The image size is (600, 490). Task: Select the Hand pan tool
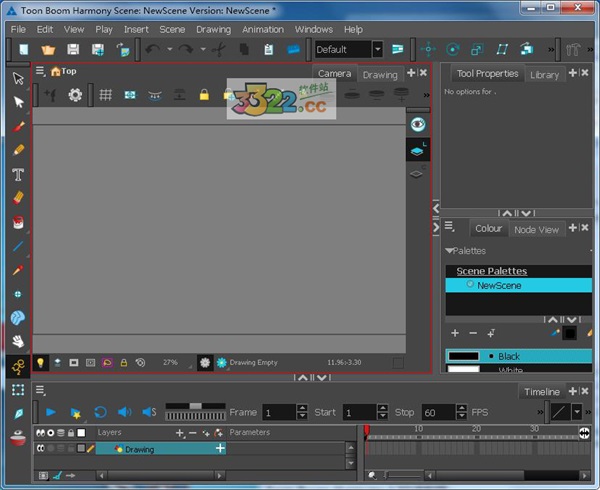[18, 342]
